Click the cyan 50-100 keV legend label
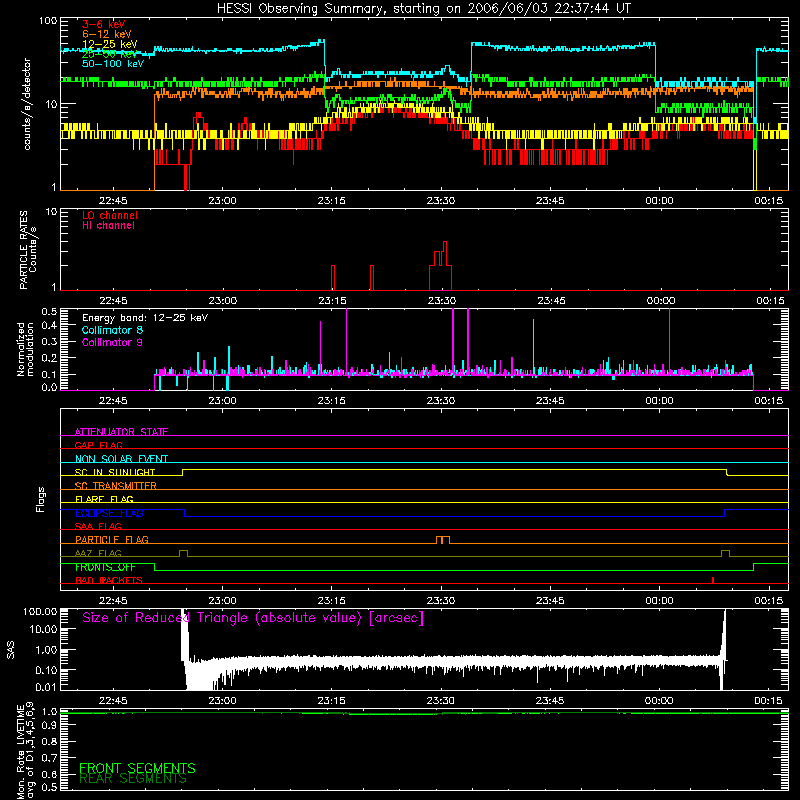Screen dimensions: 800x800 pyautogui.click(x=113, y=64)
